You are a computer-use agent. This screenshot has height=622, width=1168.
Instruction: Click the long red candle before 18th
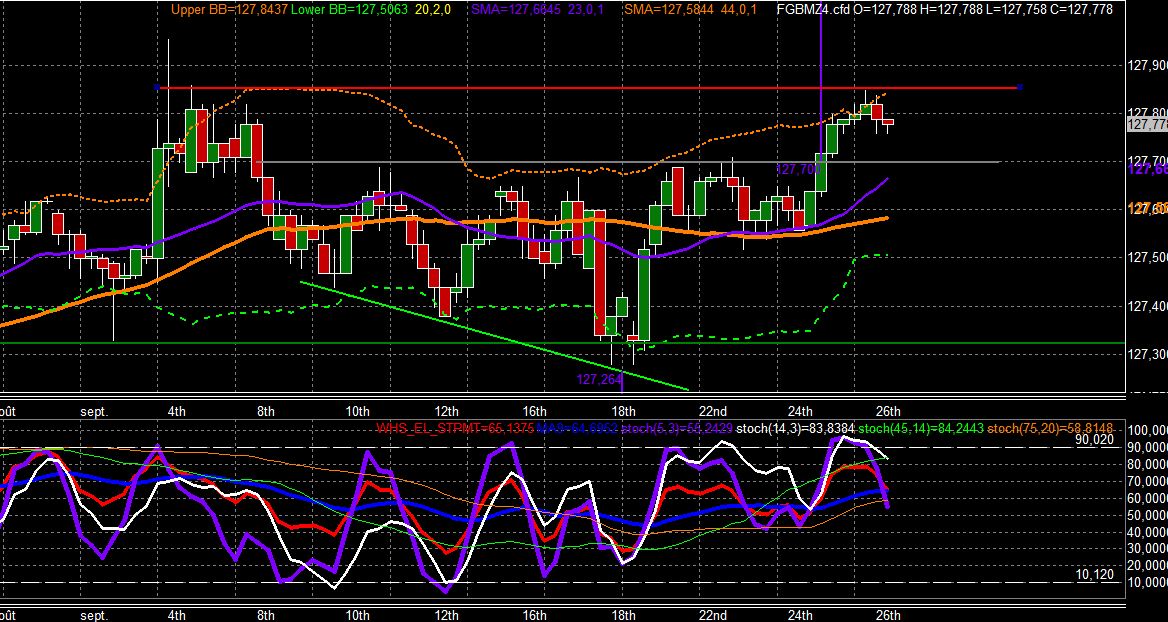coord(600,272)
